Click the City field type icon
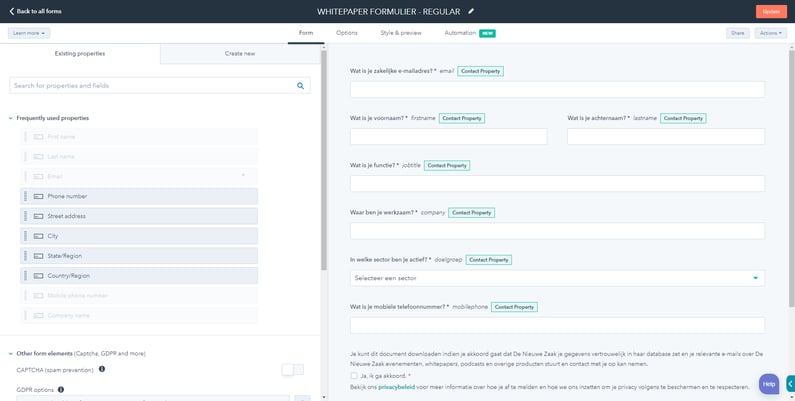Screen dimensions: 795x401 pos(38,236)
